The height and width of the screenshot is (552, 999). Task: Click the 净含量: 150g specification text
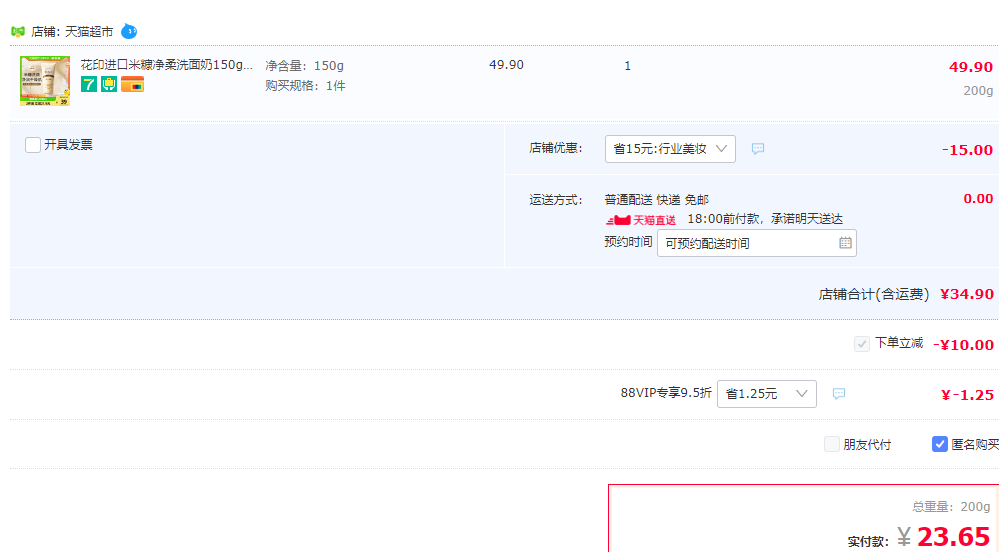pos(305,66)
